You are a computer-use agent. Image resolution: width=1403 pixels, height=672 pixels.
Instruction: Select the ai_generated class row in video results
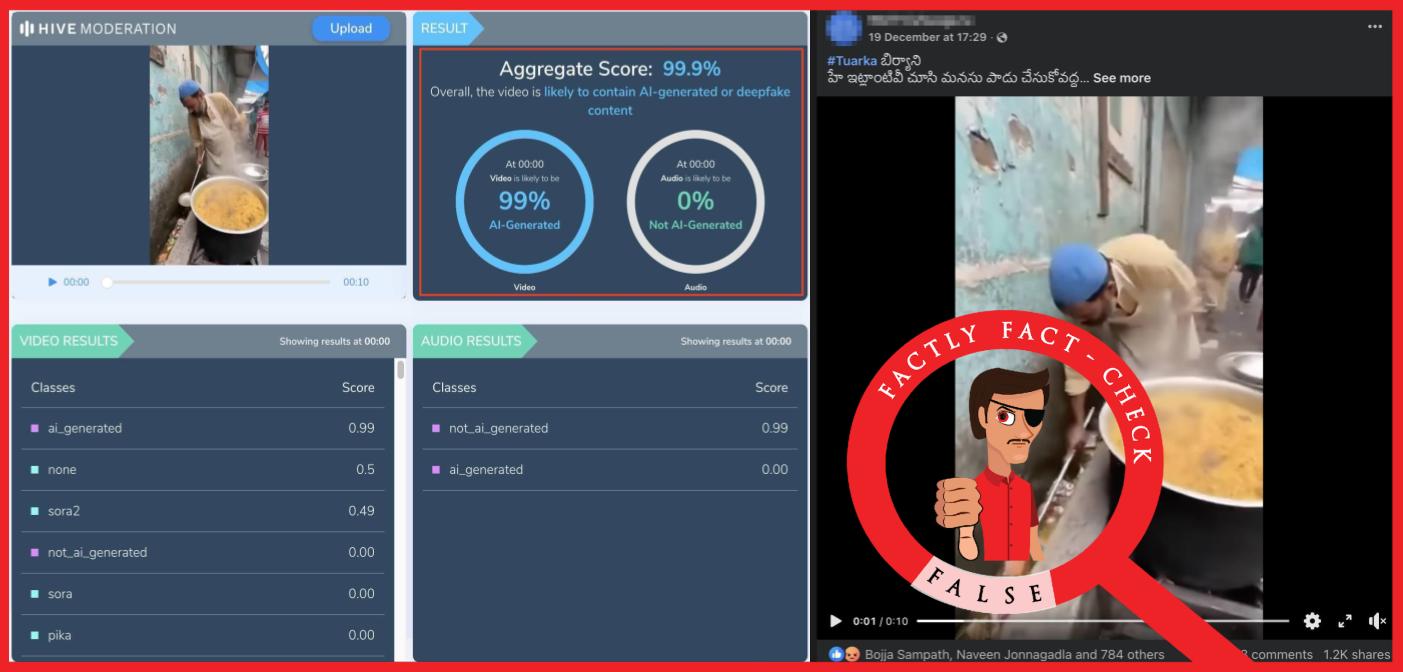(202, 428)
